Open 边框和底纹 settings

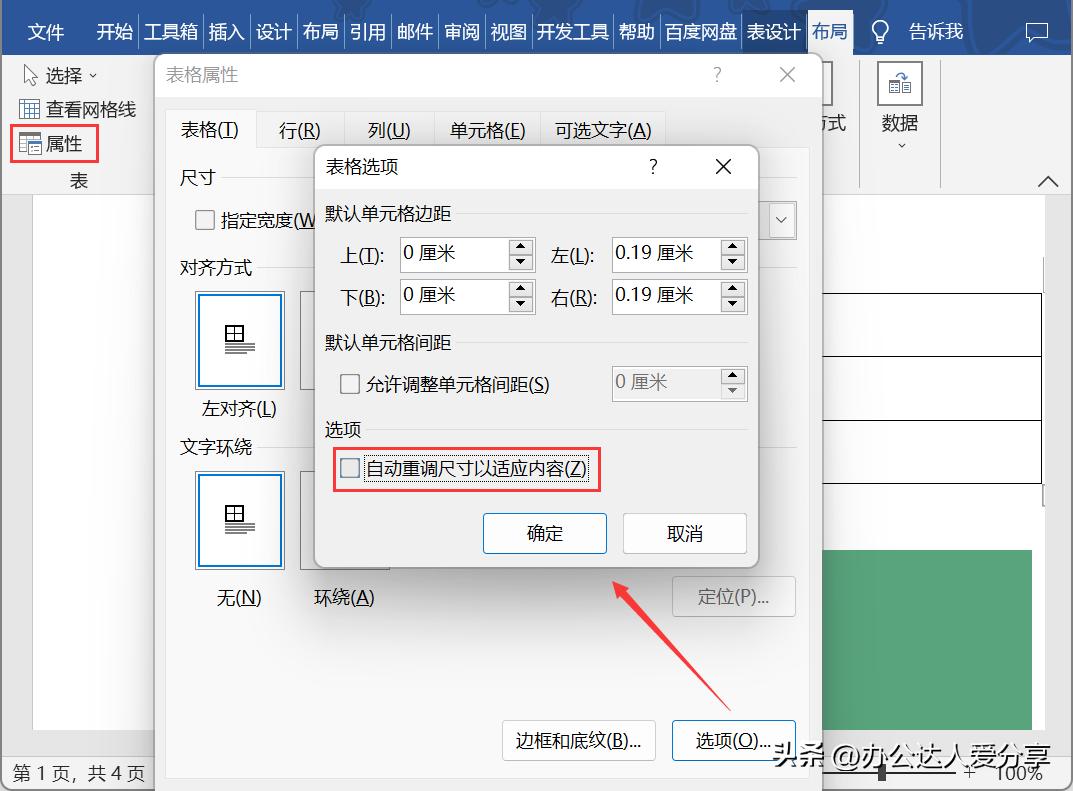click(x=578, y=741)
